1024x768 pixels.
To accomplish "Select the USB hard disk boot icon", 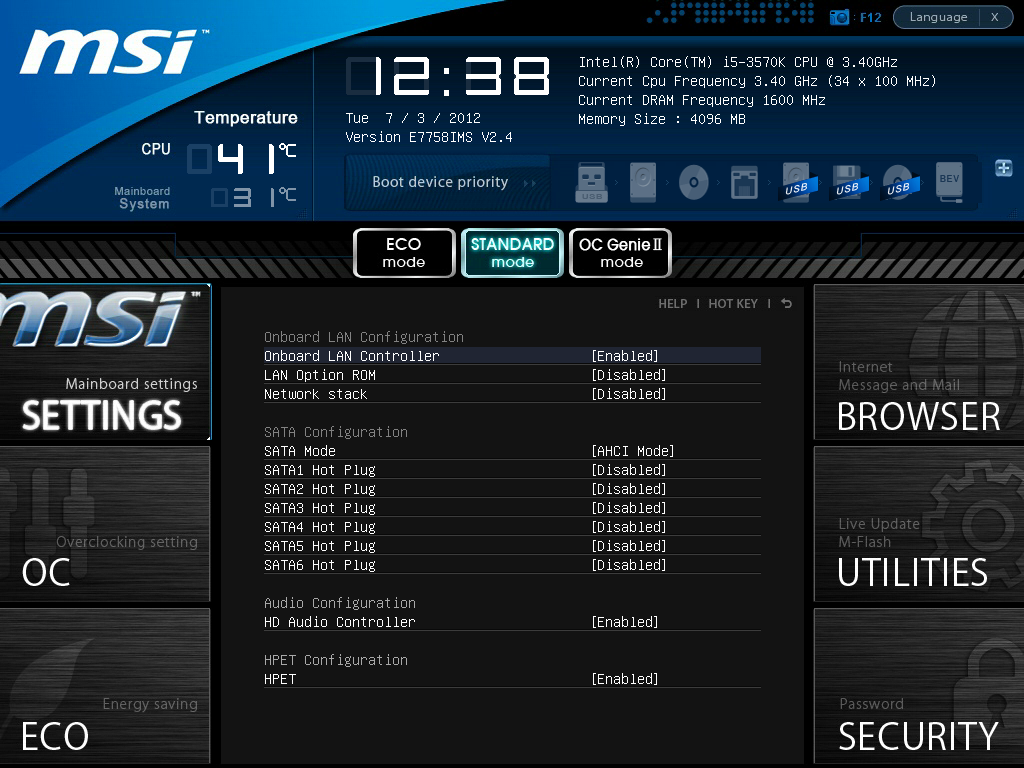I will point(797,183).
